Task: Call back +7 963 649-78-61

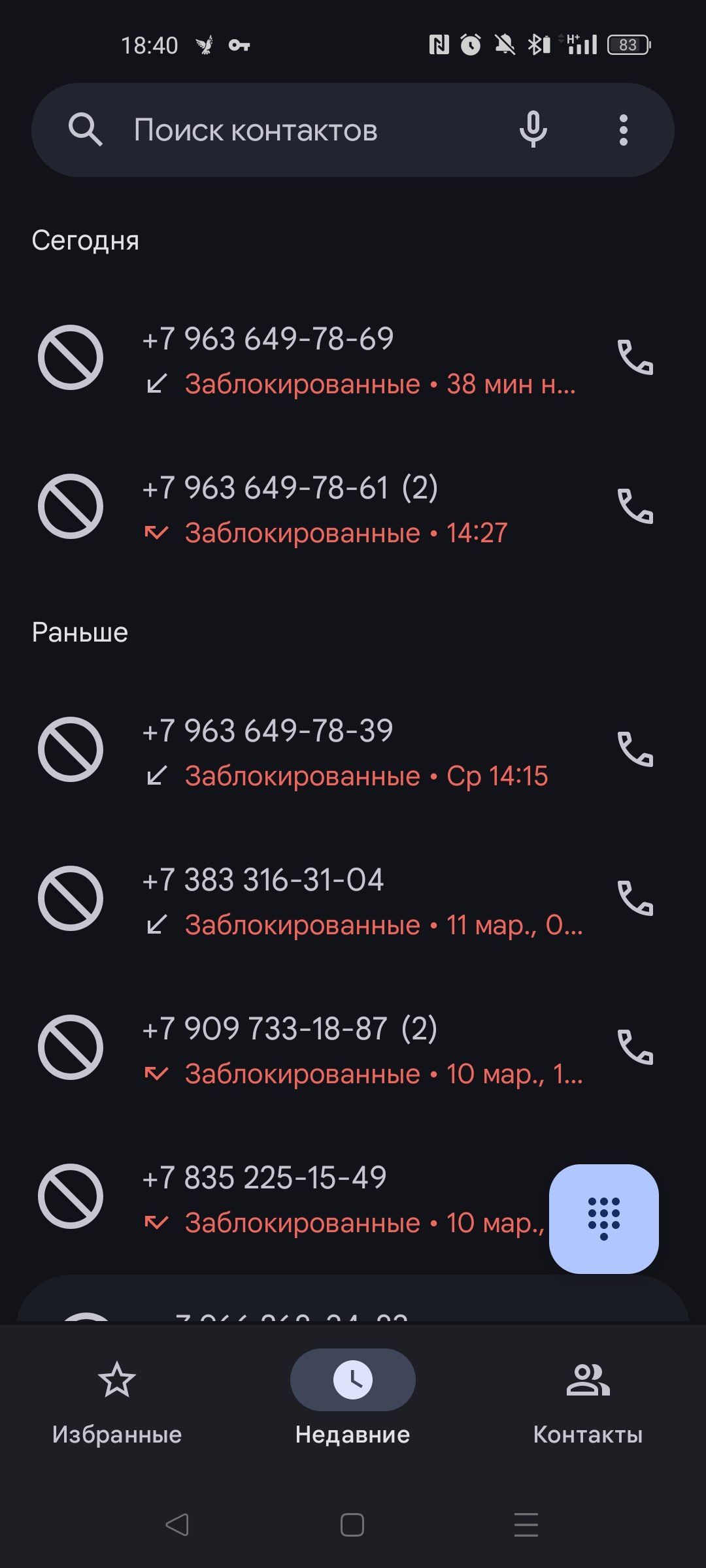Action: (635, 506)
